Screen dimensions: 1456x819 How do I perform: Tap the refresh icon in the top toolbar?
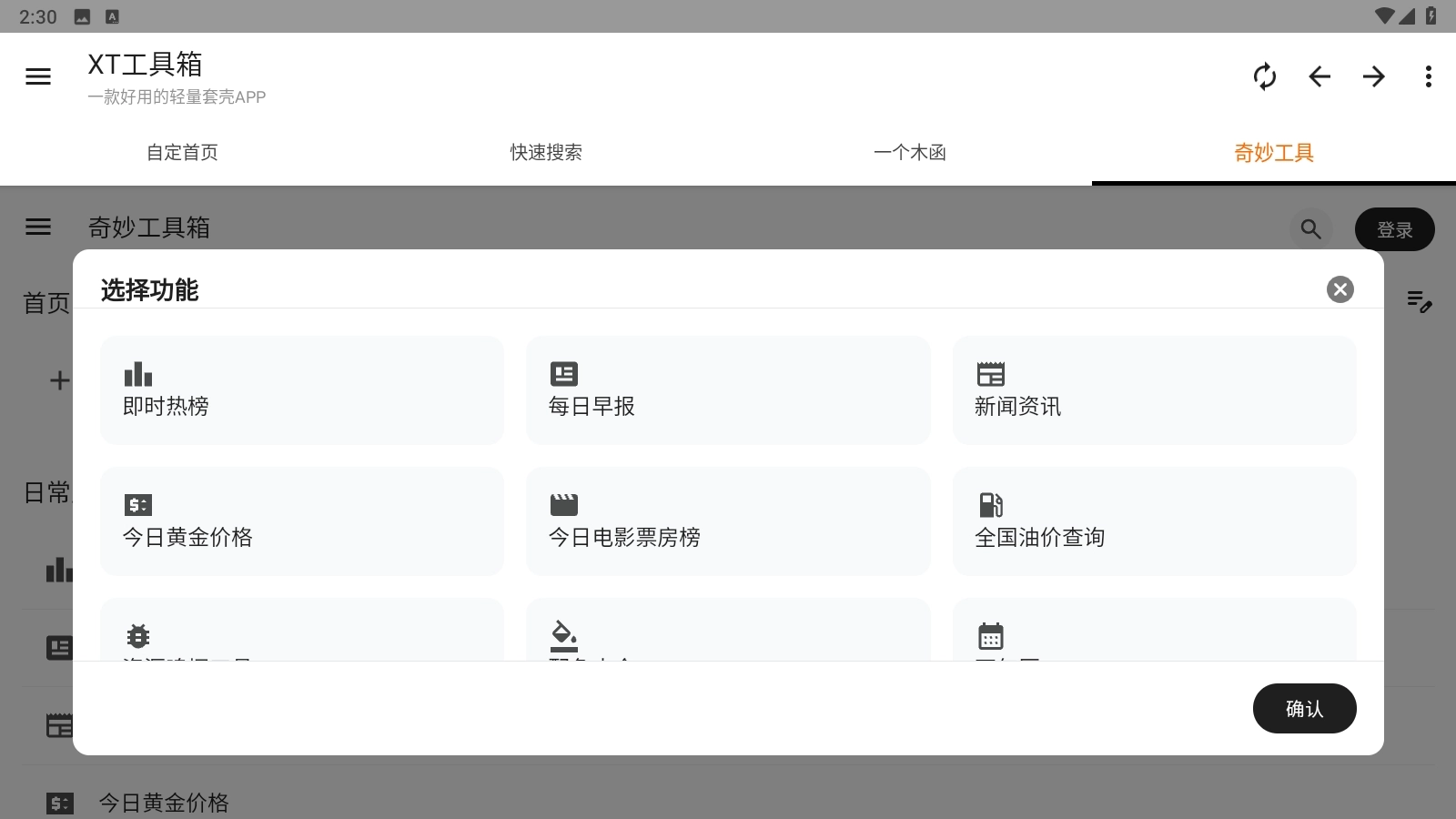tap(1266, 77)
